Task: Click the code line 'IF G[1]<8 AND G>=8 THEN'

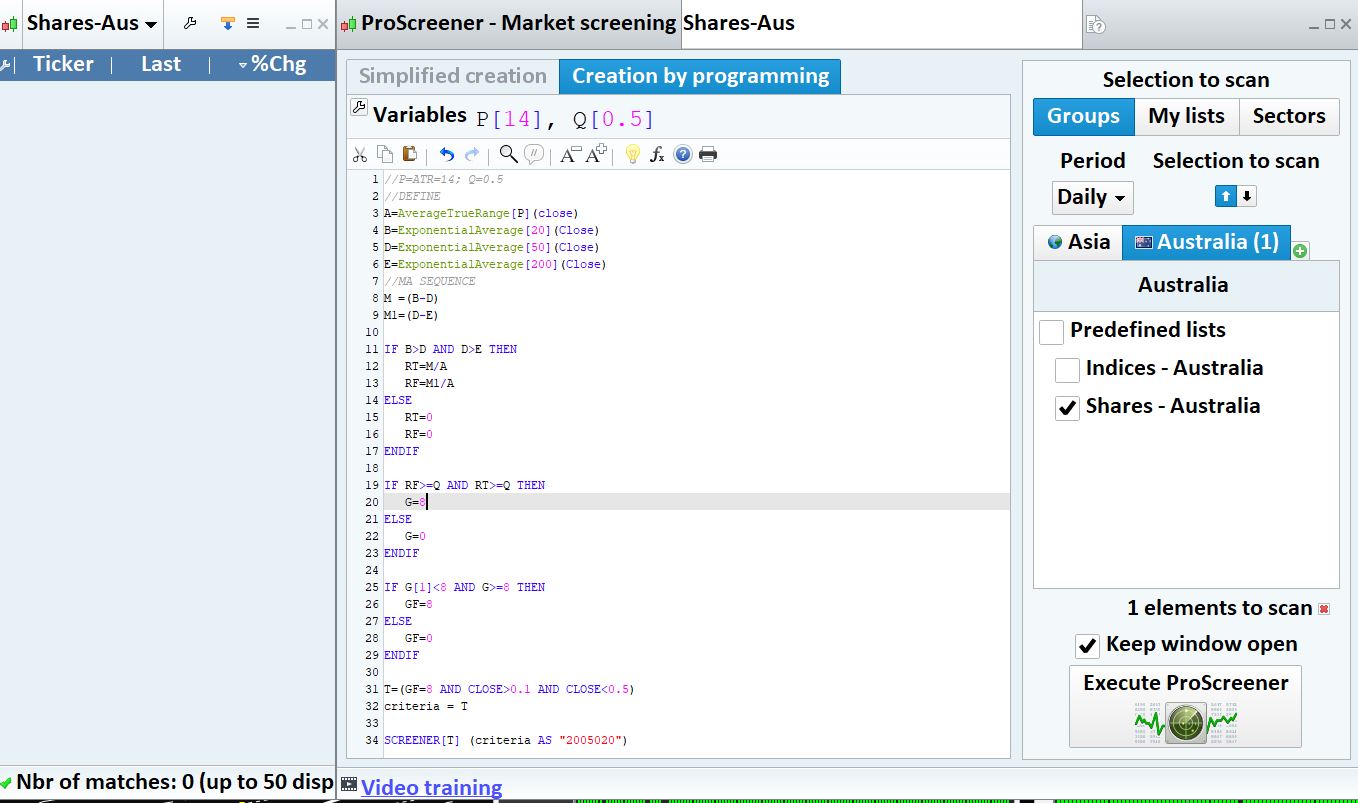Action: (464, 587)
